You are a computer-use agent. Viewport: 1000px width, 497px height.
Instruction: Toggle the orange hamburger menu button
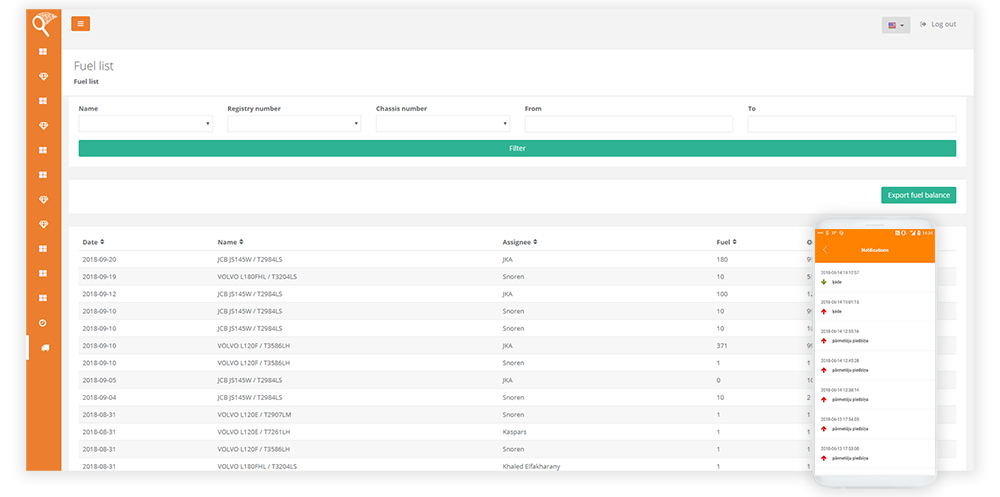pos(80,24)
